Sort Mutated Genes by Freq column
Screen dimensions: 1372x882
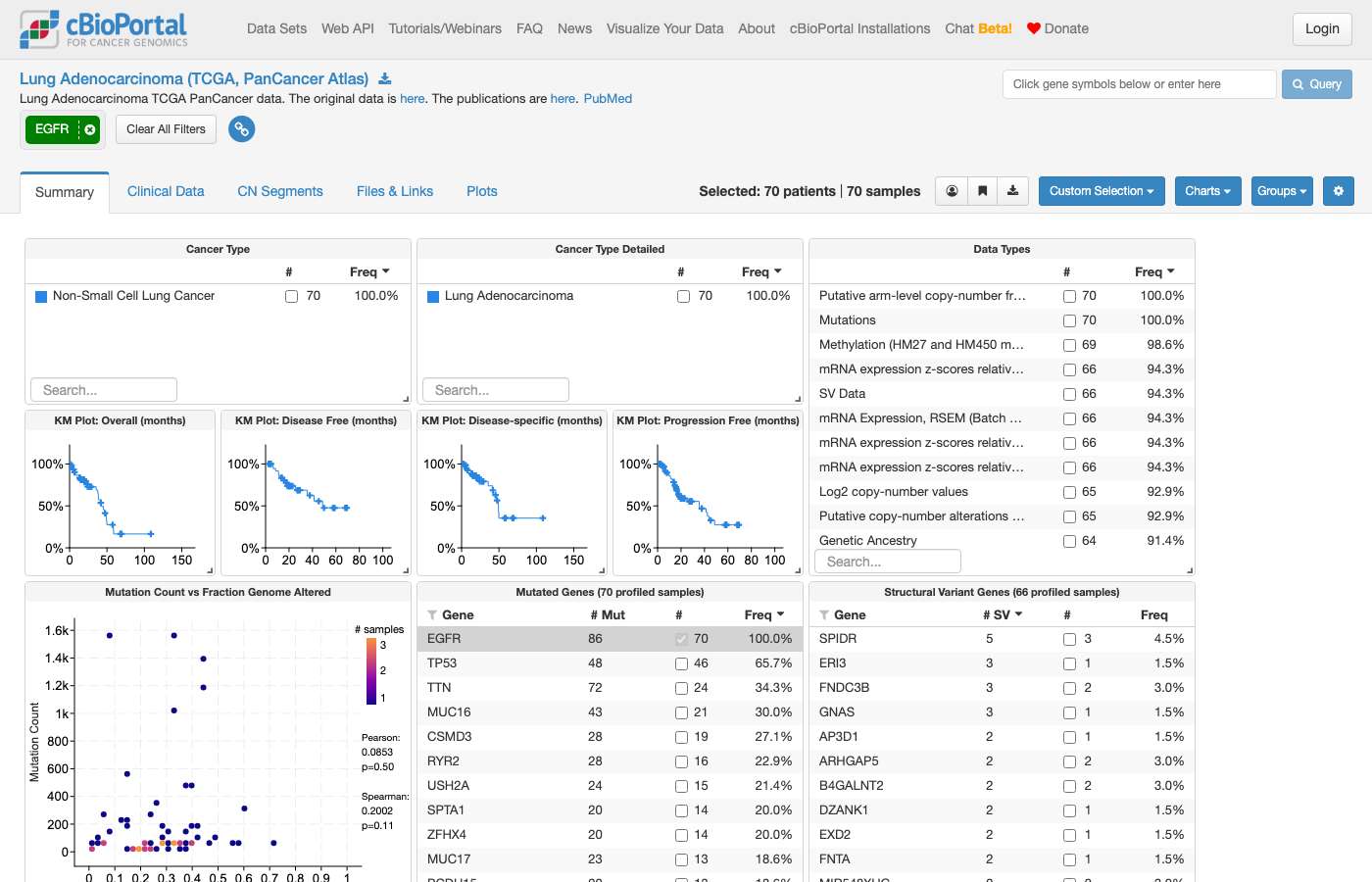click(x=764, y=615)
